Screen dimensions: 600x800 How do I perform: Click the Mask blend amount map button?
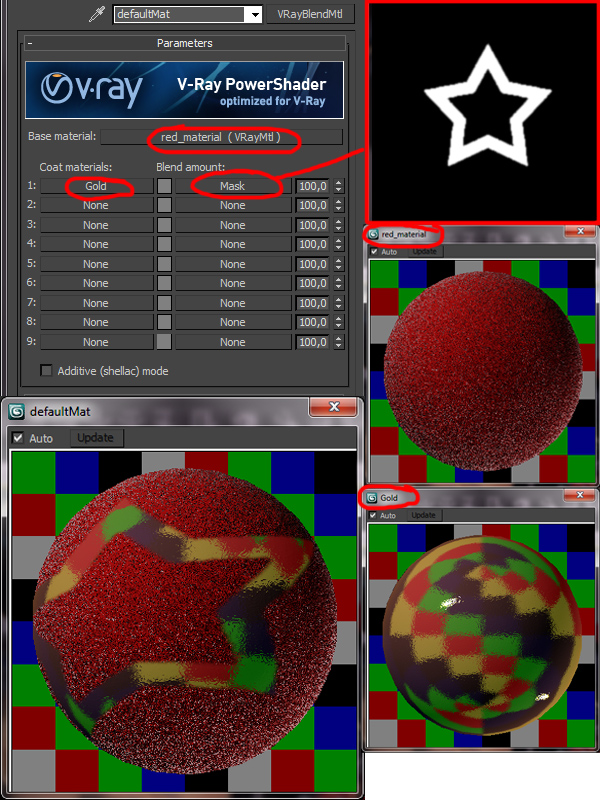point(232,186)
